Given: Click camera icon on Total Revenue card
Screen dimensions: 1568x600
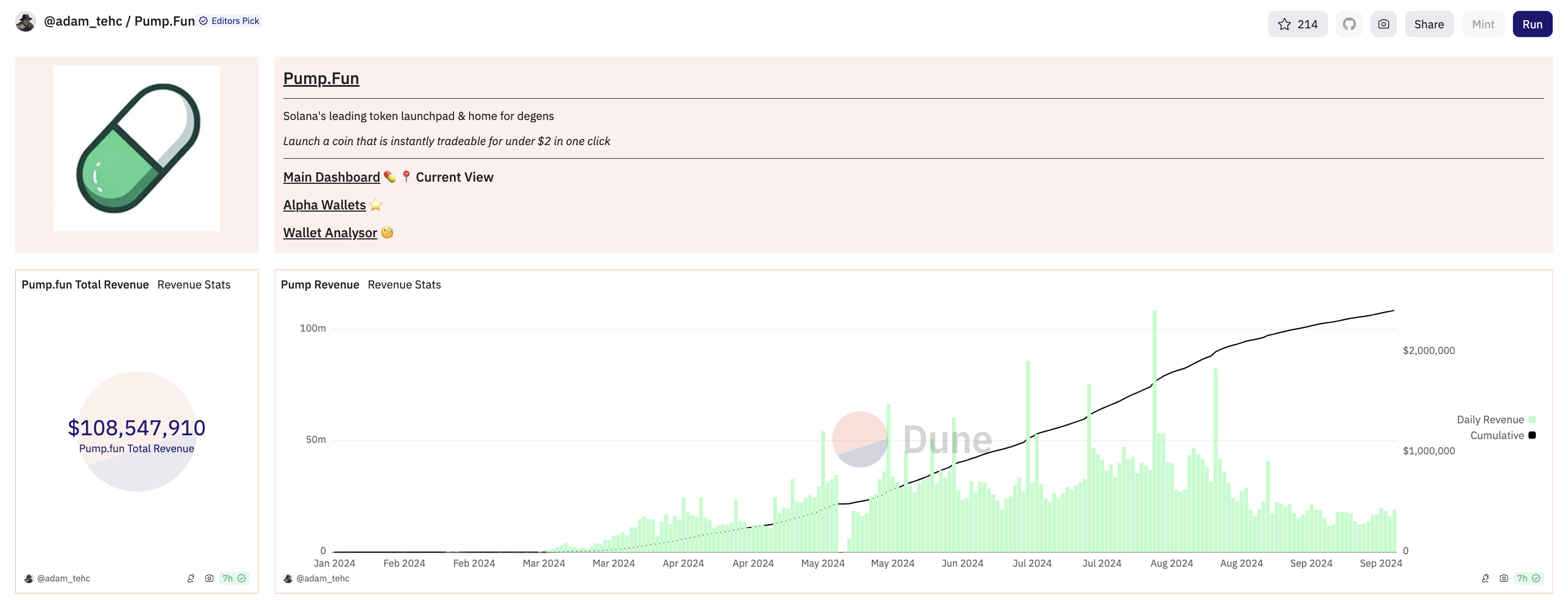Looking at the screenshot, I should [x=209, y=578].
